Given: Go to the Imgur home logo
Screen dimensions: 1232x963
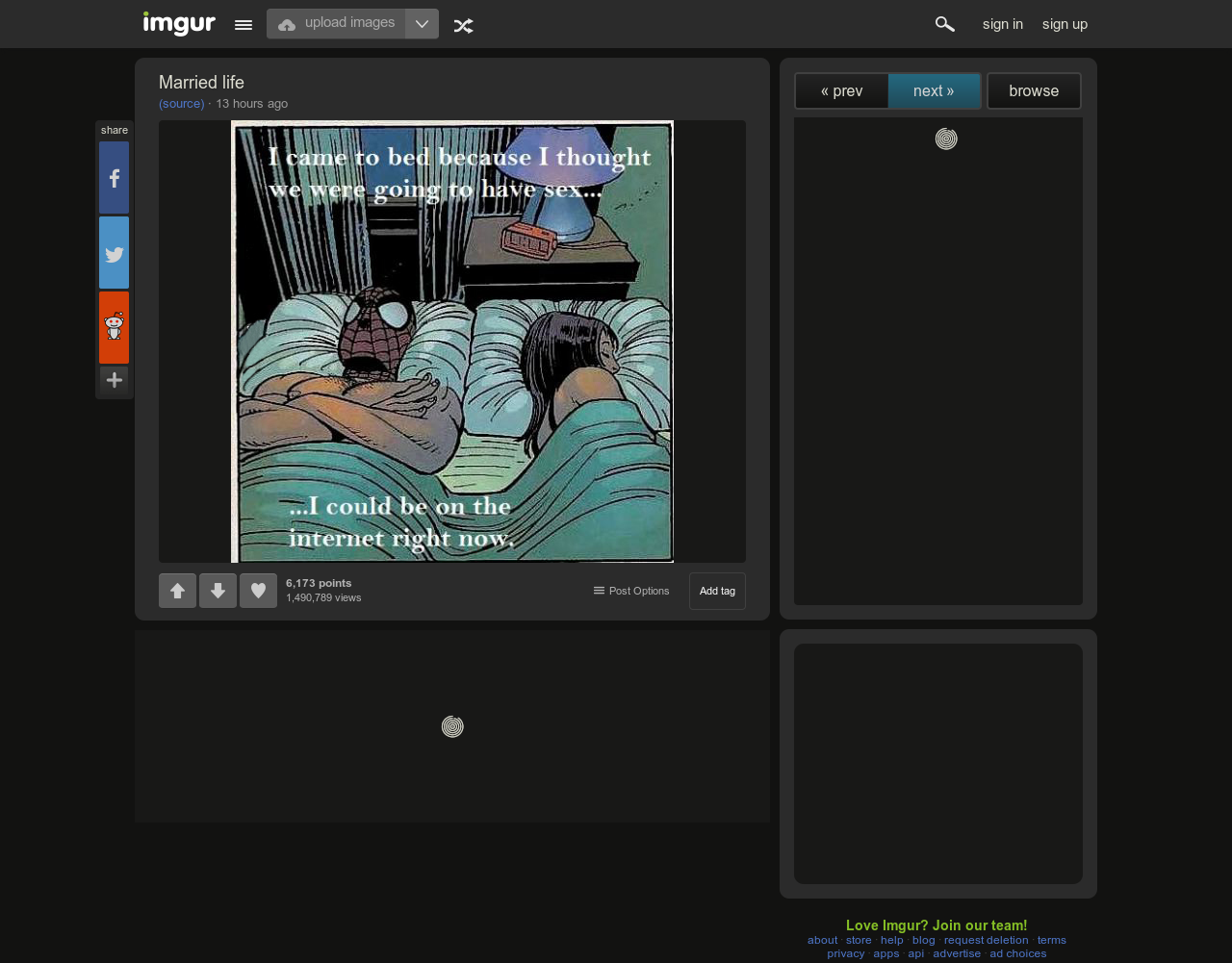Looking at the screenshot, I should pos(179,23).
